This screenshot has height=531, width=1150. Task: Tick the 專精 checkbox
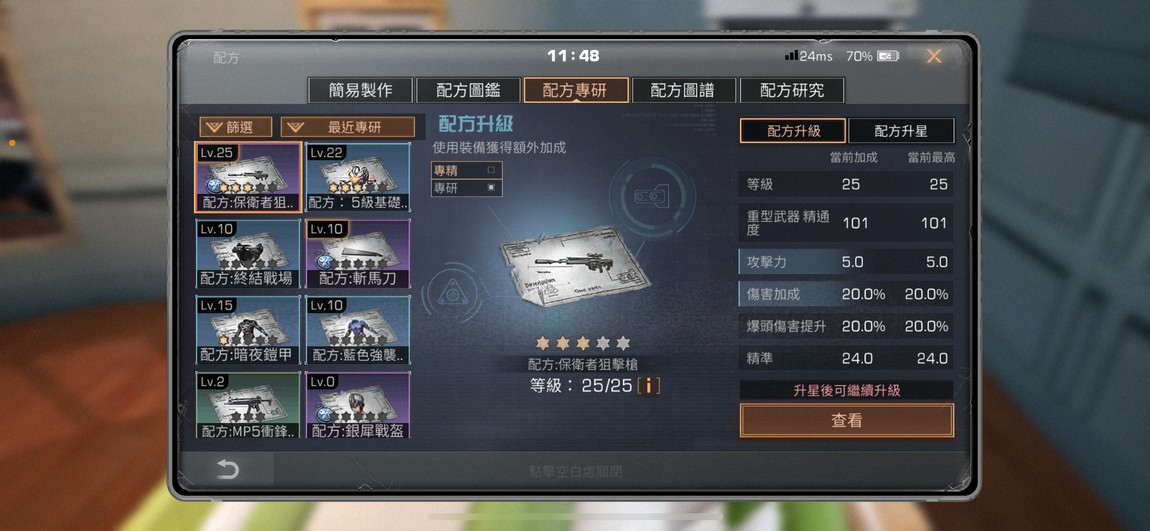491,169
